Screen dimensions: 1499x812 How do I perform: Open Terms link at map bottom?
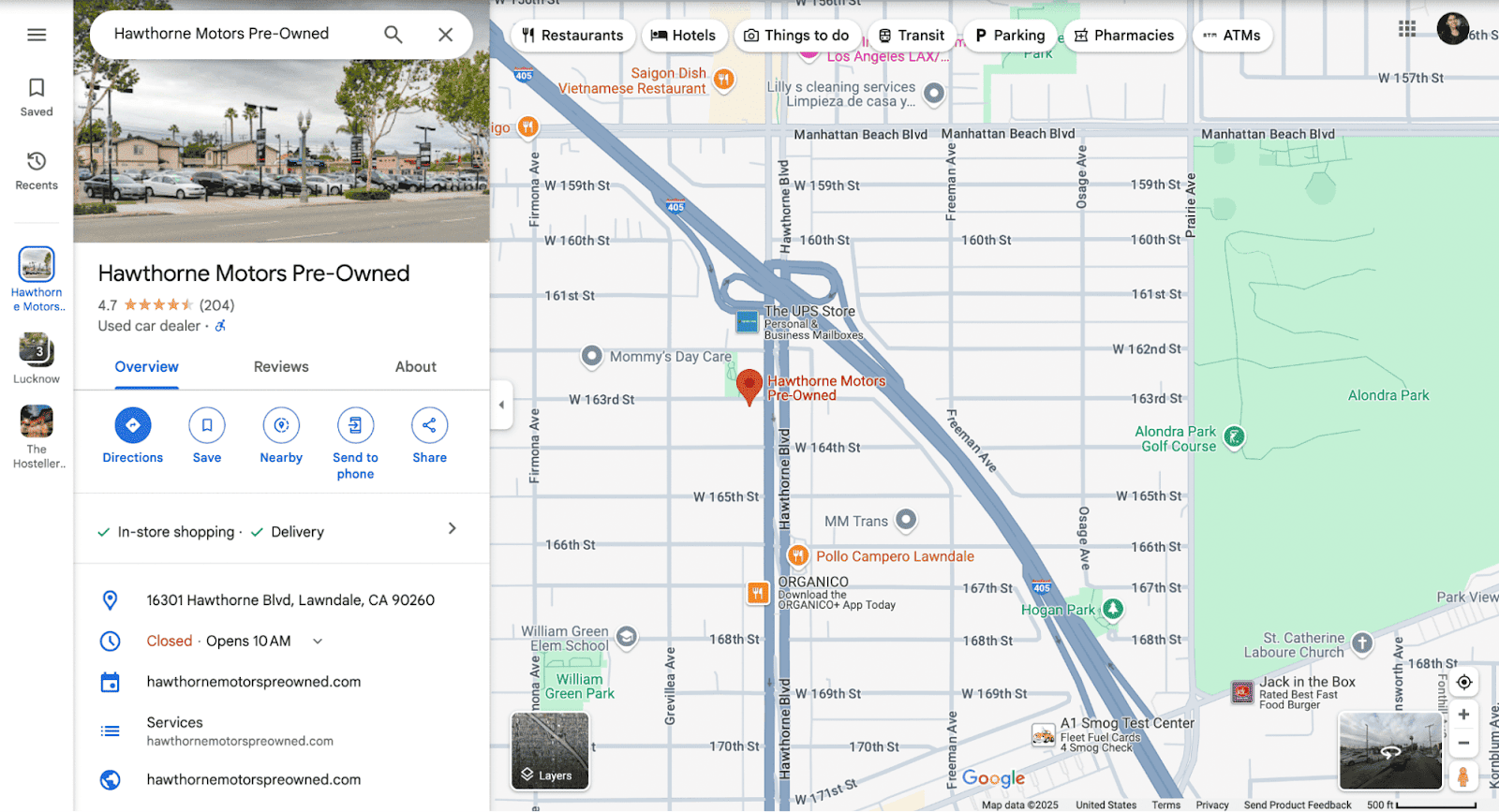point(1165,805)
